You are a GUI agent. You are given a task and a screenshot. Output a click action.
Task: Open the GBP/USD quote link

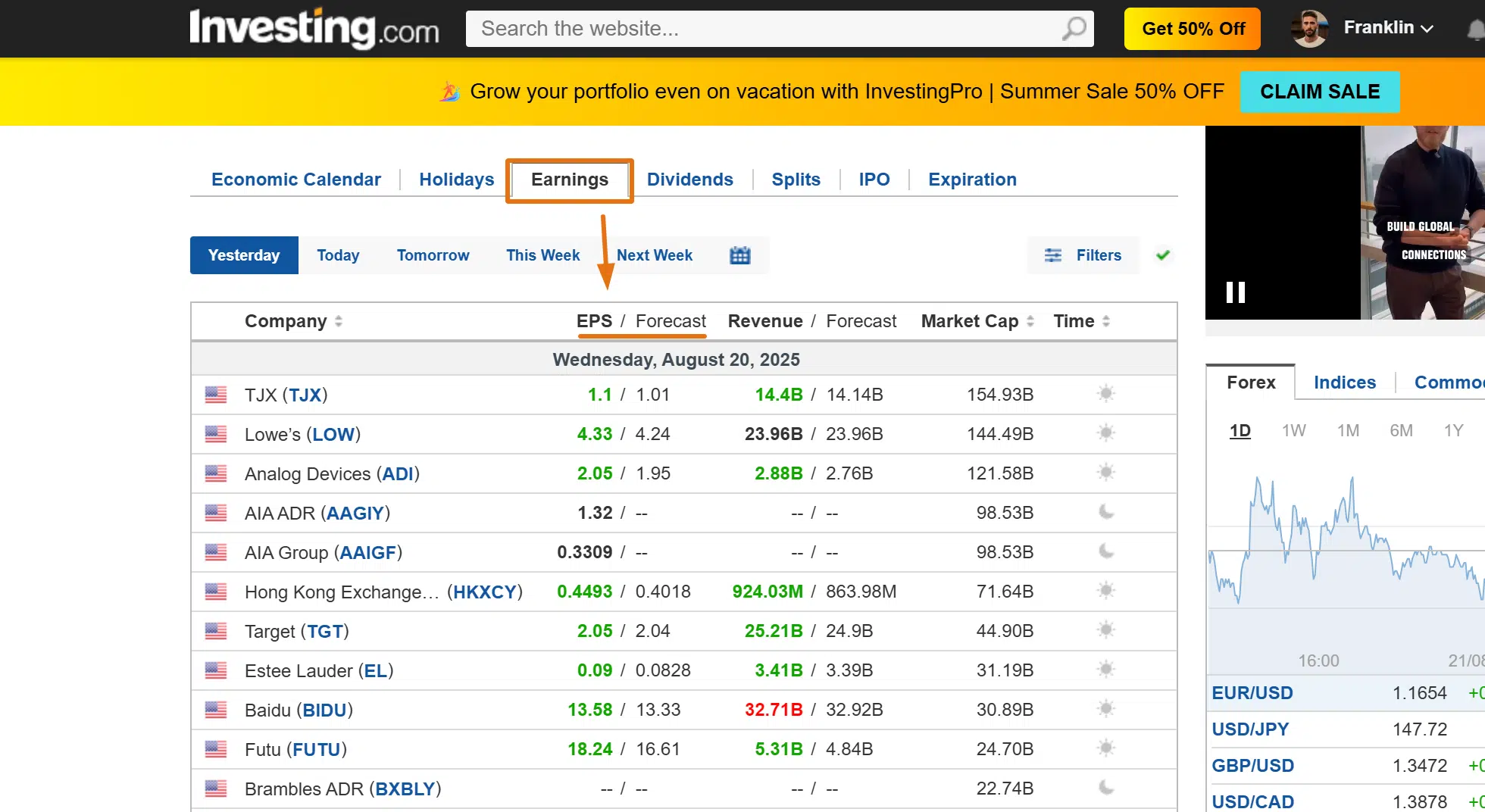tap(1252, 766)
